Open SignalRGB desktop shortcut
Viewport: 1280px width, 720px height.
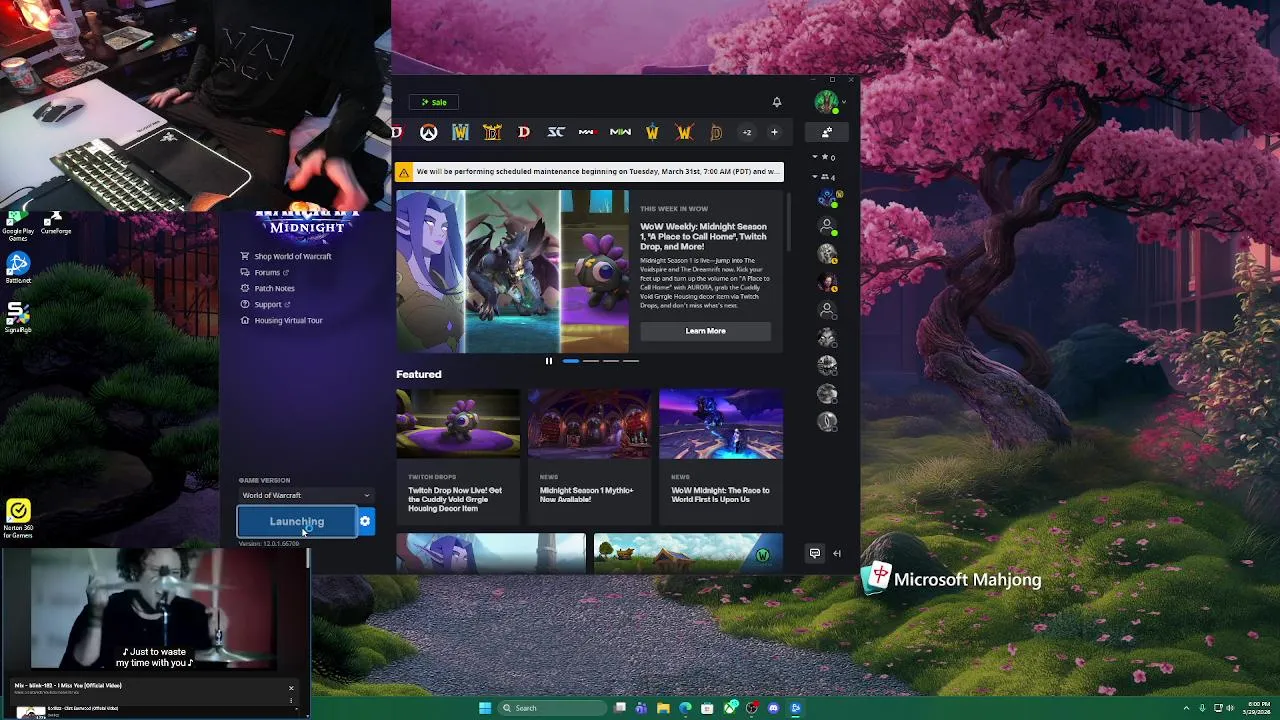(18, 318)
